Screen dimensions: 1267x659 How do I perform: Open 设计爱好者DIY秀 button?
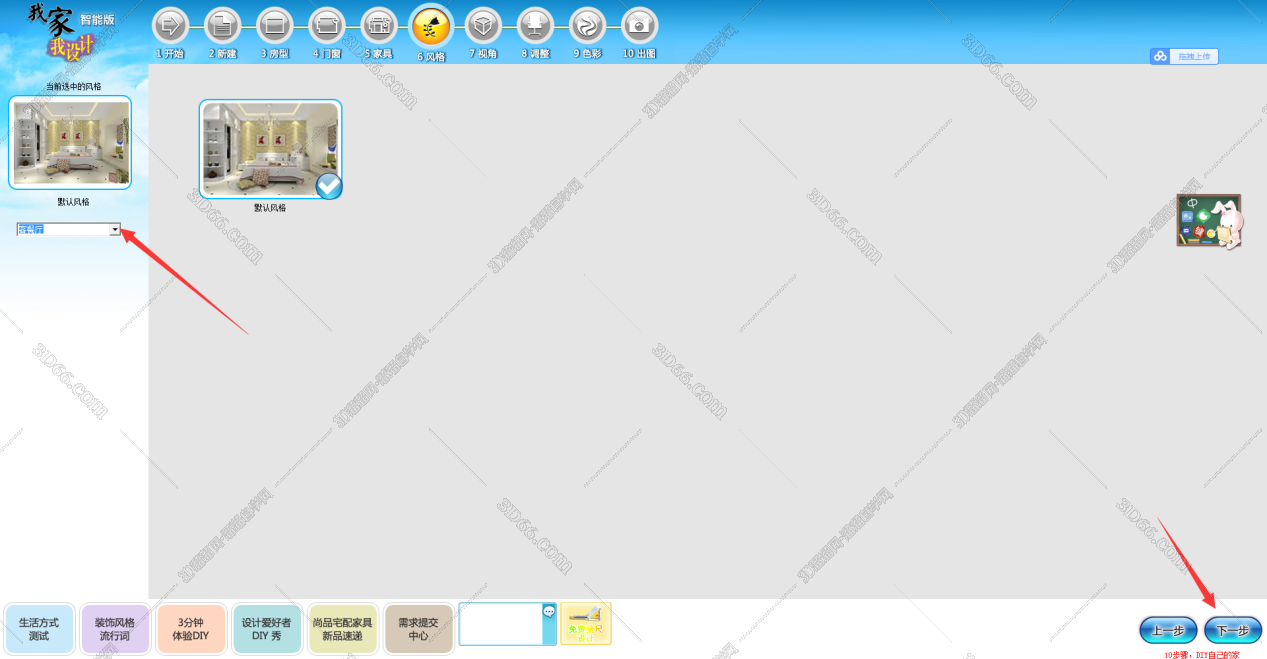tap(266, 628)
